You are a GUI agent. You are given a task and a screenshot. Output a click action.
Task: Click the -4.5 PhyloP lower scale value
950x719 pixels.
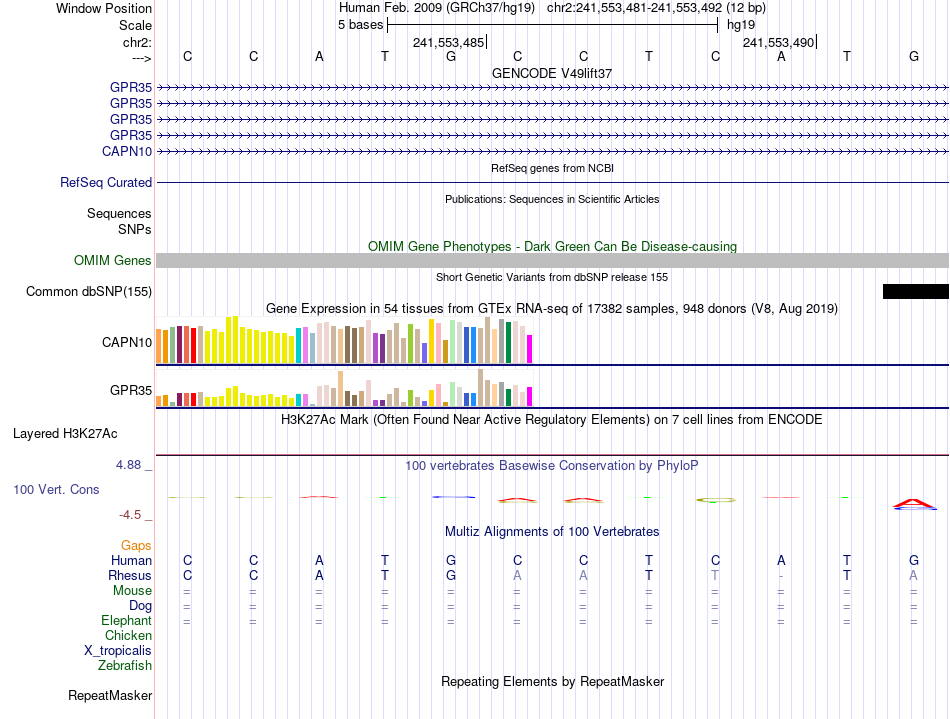(x=130, y=515)
